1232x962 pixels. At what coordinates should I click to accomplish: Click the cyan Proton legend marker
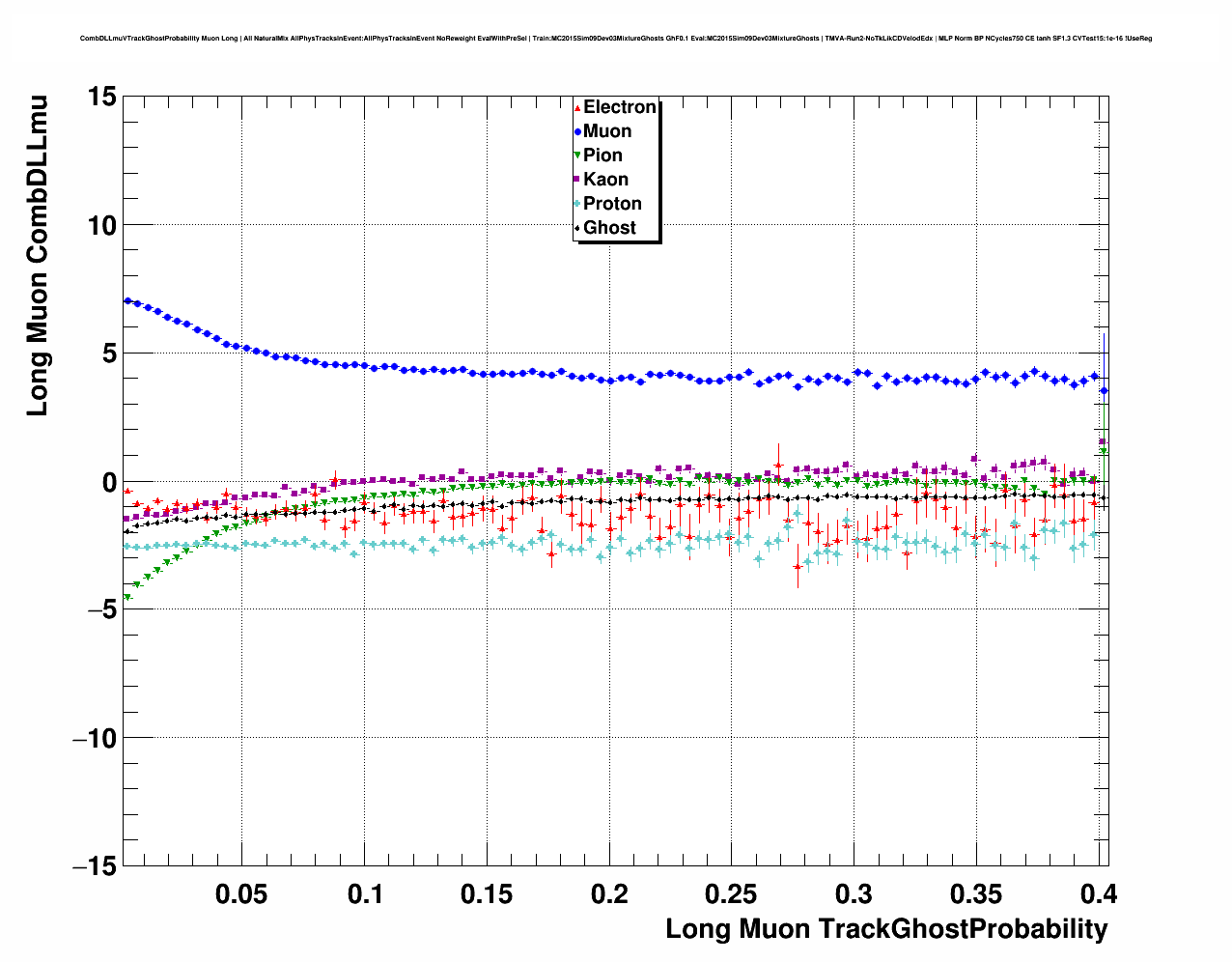point(577,204)
